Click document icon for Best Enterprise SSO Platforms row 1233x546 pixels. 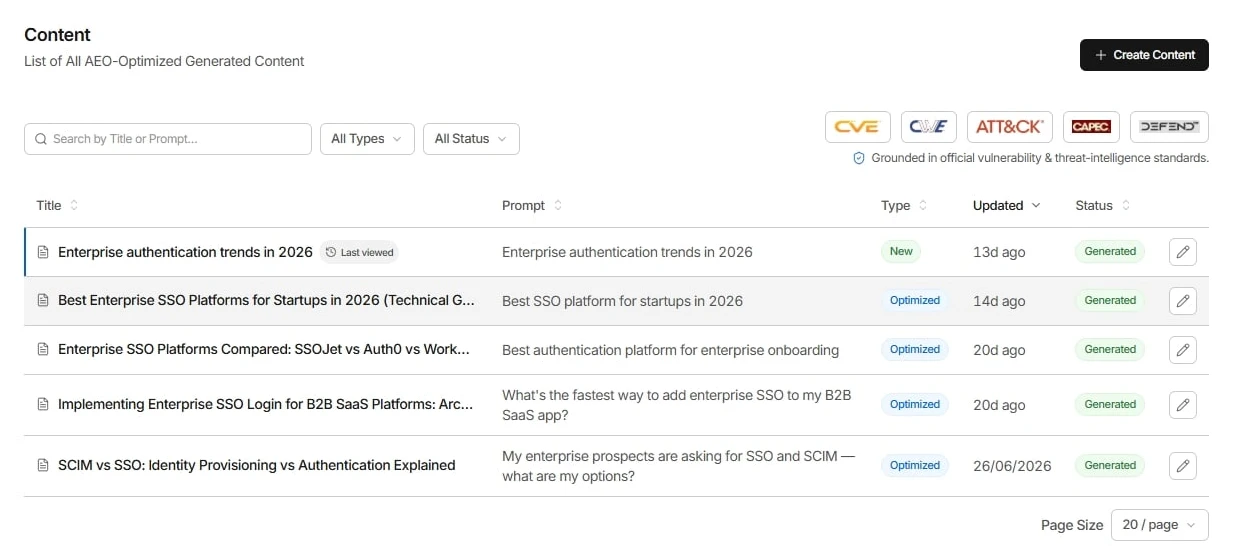click(43, 301)
